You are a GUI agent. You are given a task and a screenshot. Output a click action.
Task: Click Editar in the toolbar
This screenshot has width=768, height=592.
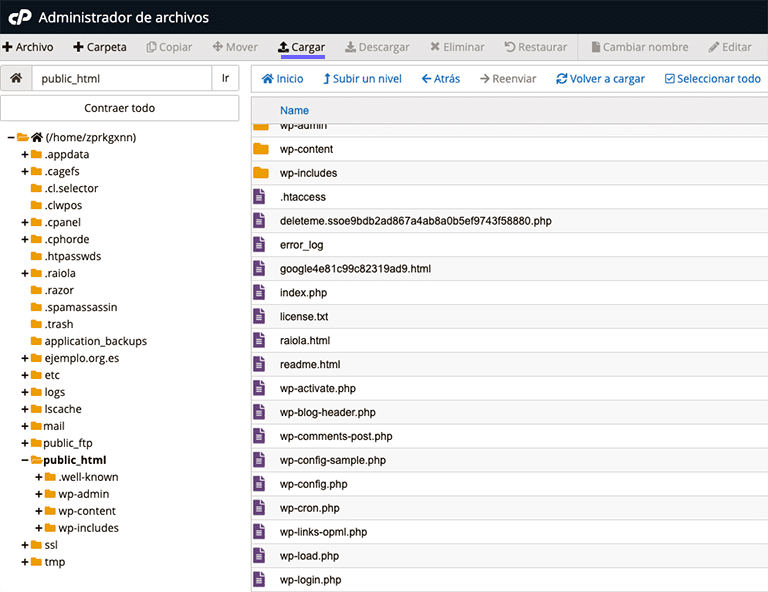point(730,47)
